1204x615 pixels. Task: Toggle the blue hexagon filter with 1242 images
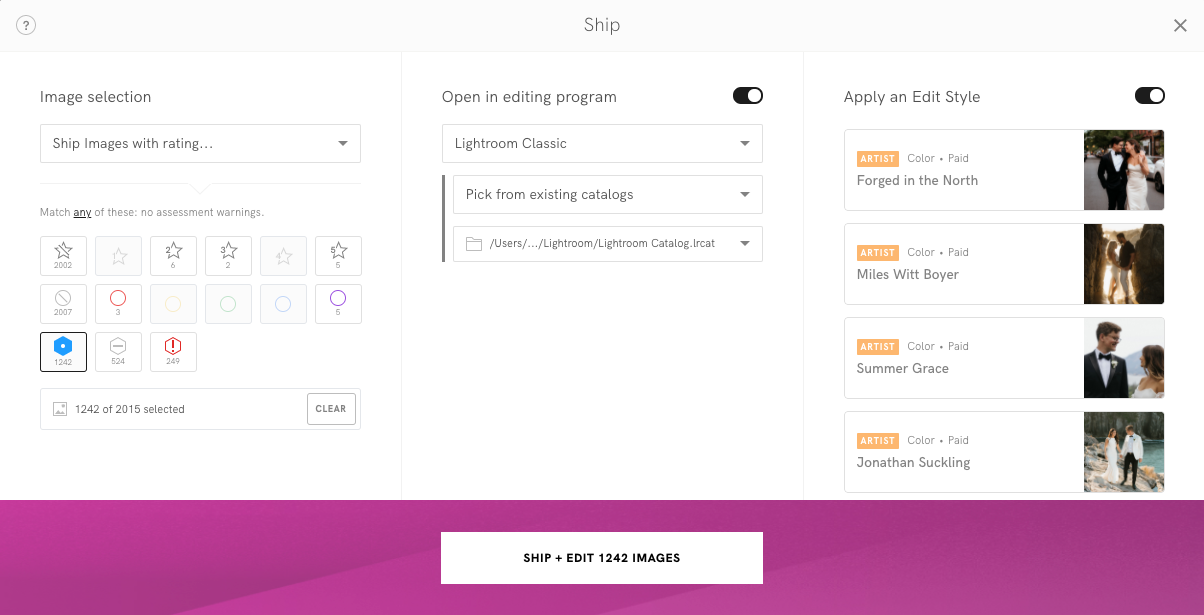(63, 352)
